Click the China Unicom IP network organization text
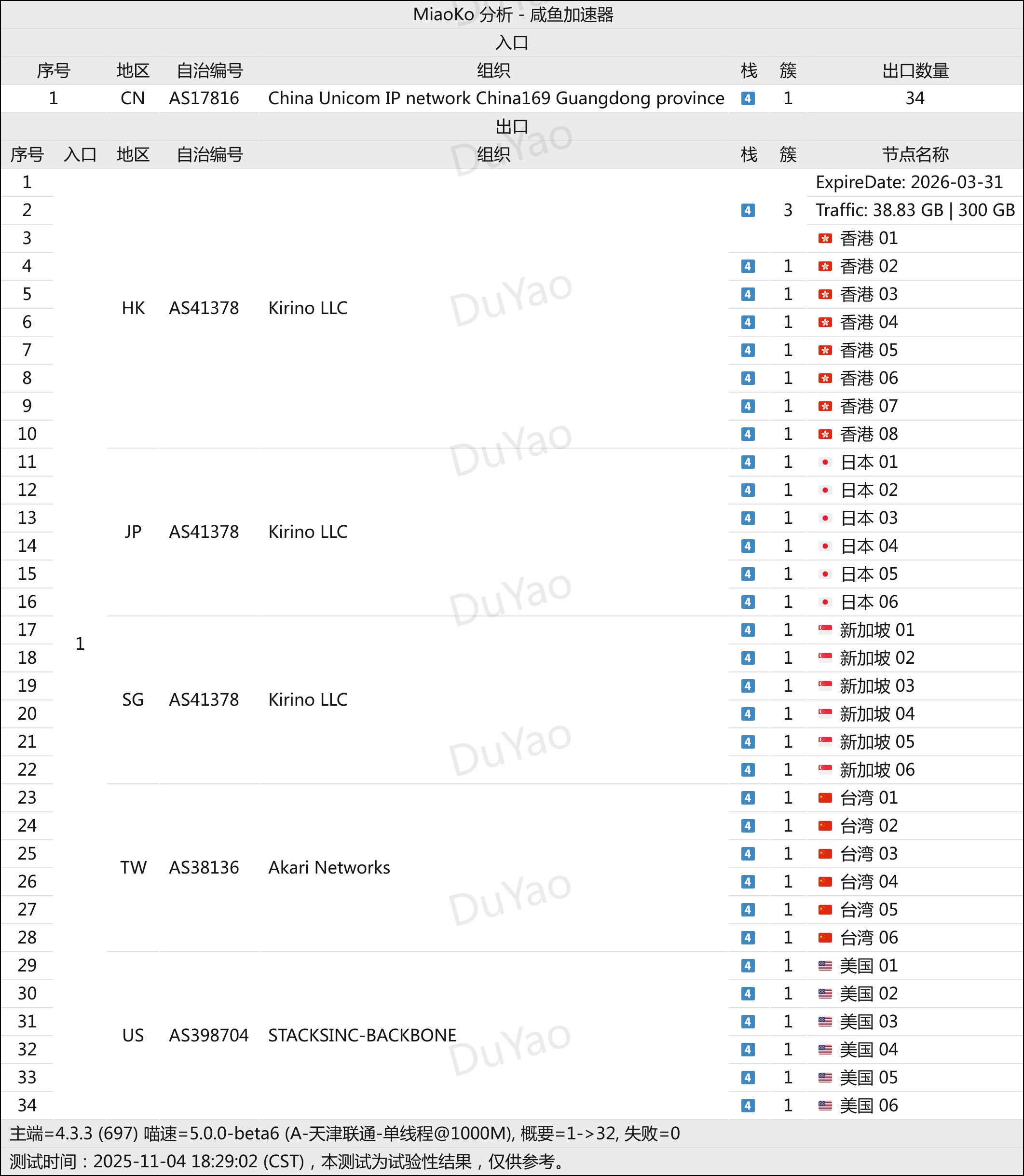This screenshot has width=1024, height=1176. tap(496, 98)
